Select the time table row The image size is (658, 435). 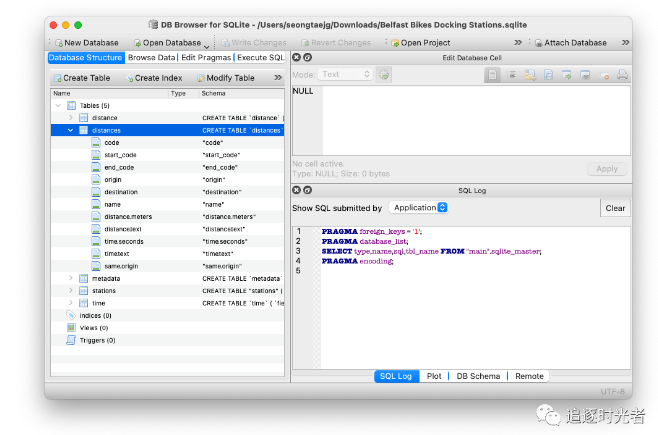(x=167, y=303)
